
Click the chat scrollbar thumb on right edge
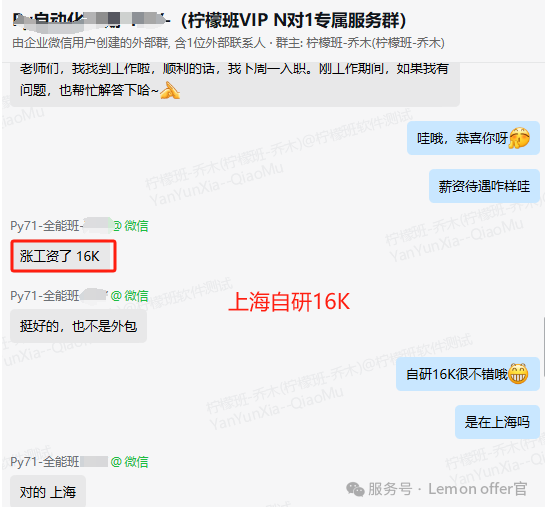coord(544,347)
